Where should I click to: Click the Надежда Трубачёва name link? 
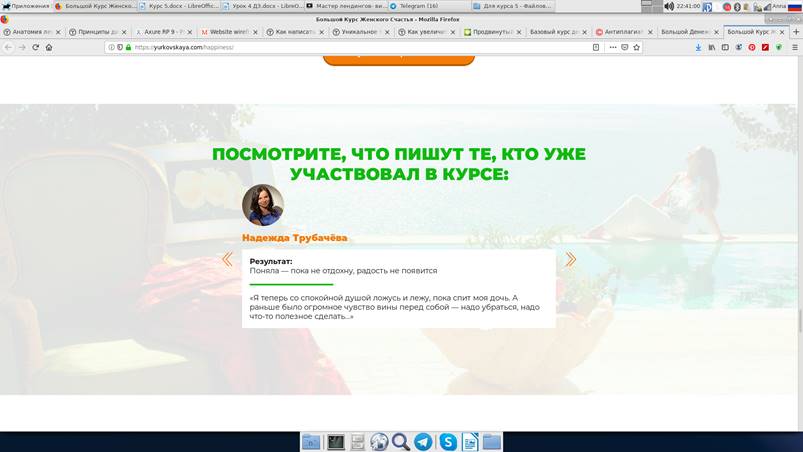click(294, 238)
